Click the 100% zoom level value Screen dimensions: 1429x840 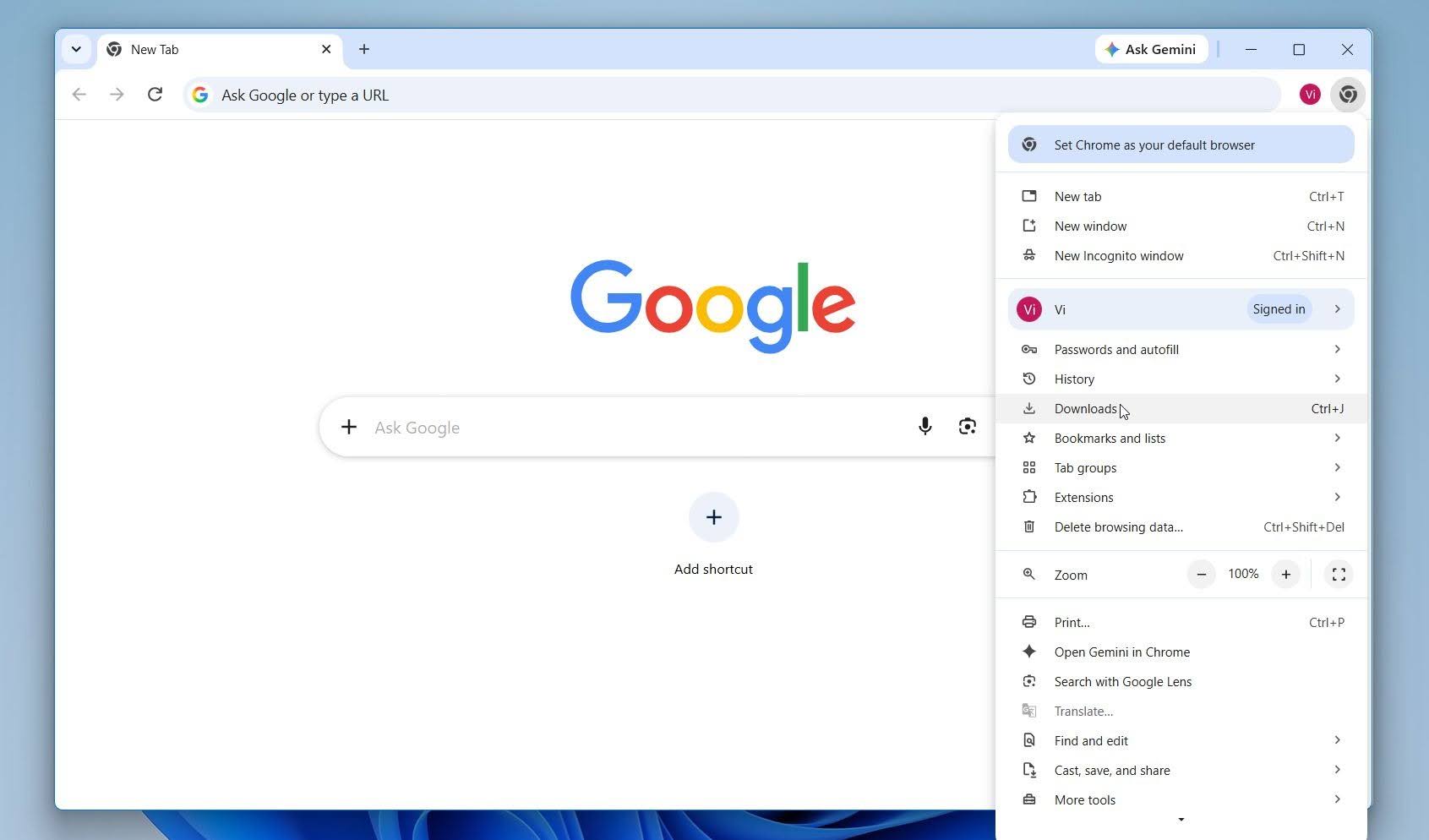pos(1243,574)
